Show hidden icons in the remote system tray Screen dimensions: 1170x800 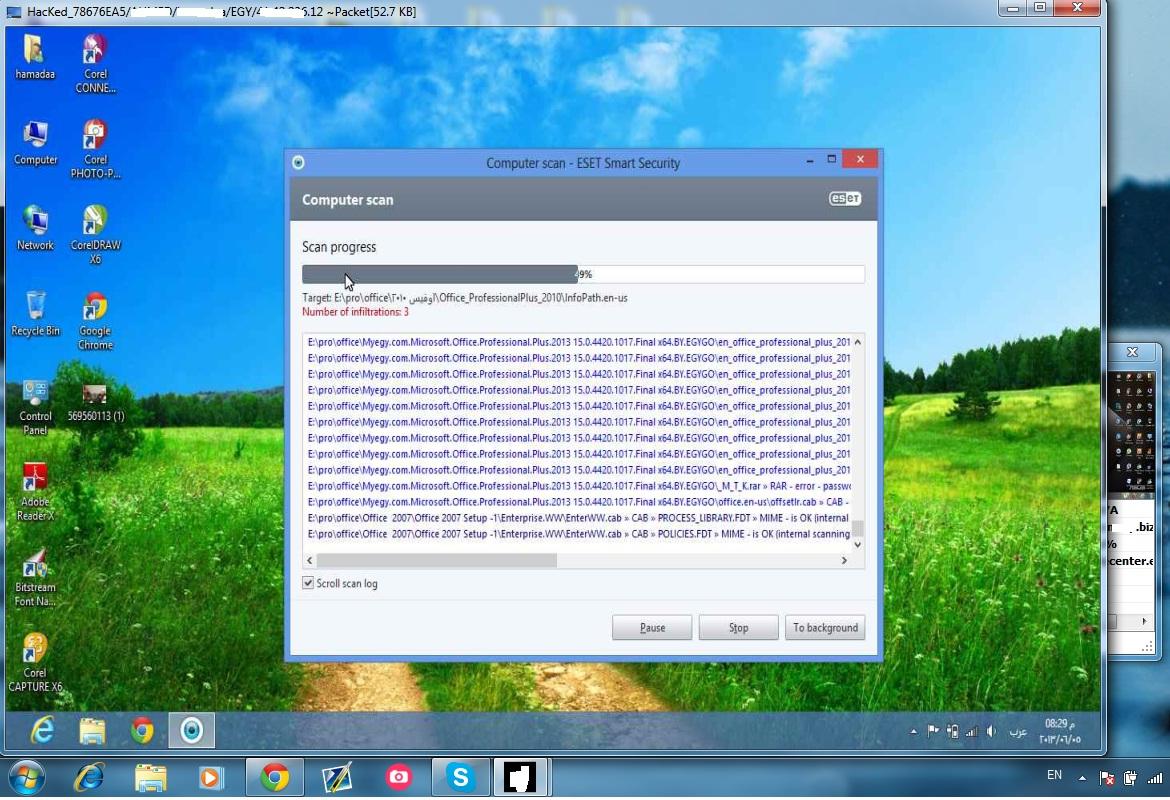coord(913,732)
